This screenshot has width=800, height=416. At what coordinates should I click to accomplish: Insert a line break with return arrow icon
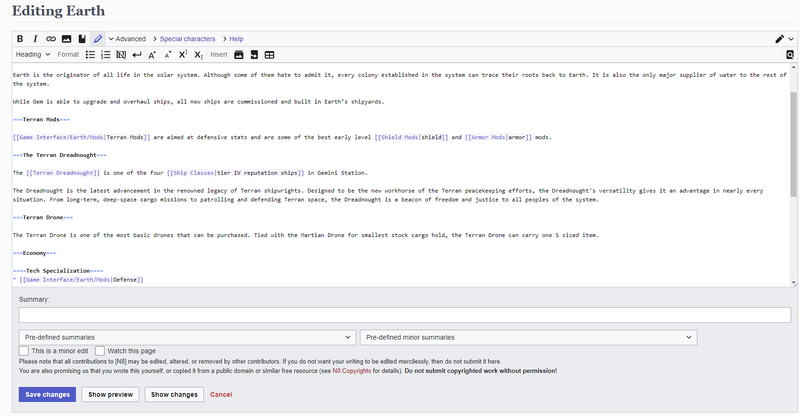point(137,55)
